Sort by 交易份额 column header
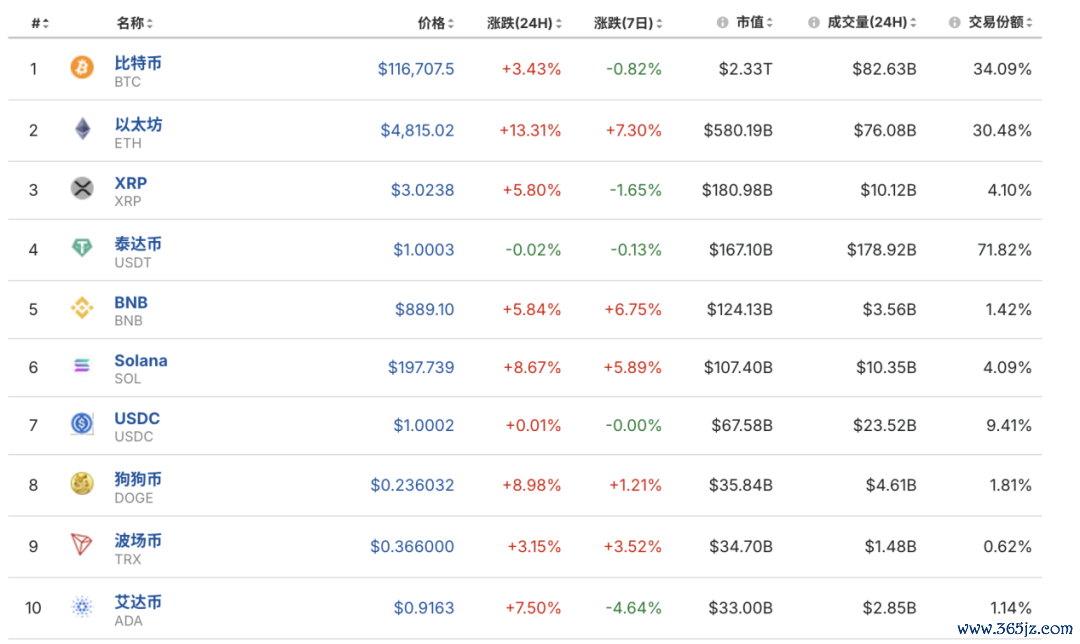The image size is (1080, 644). coord(1000,23)
